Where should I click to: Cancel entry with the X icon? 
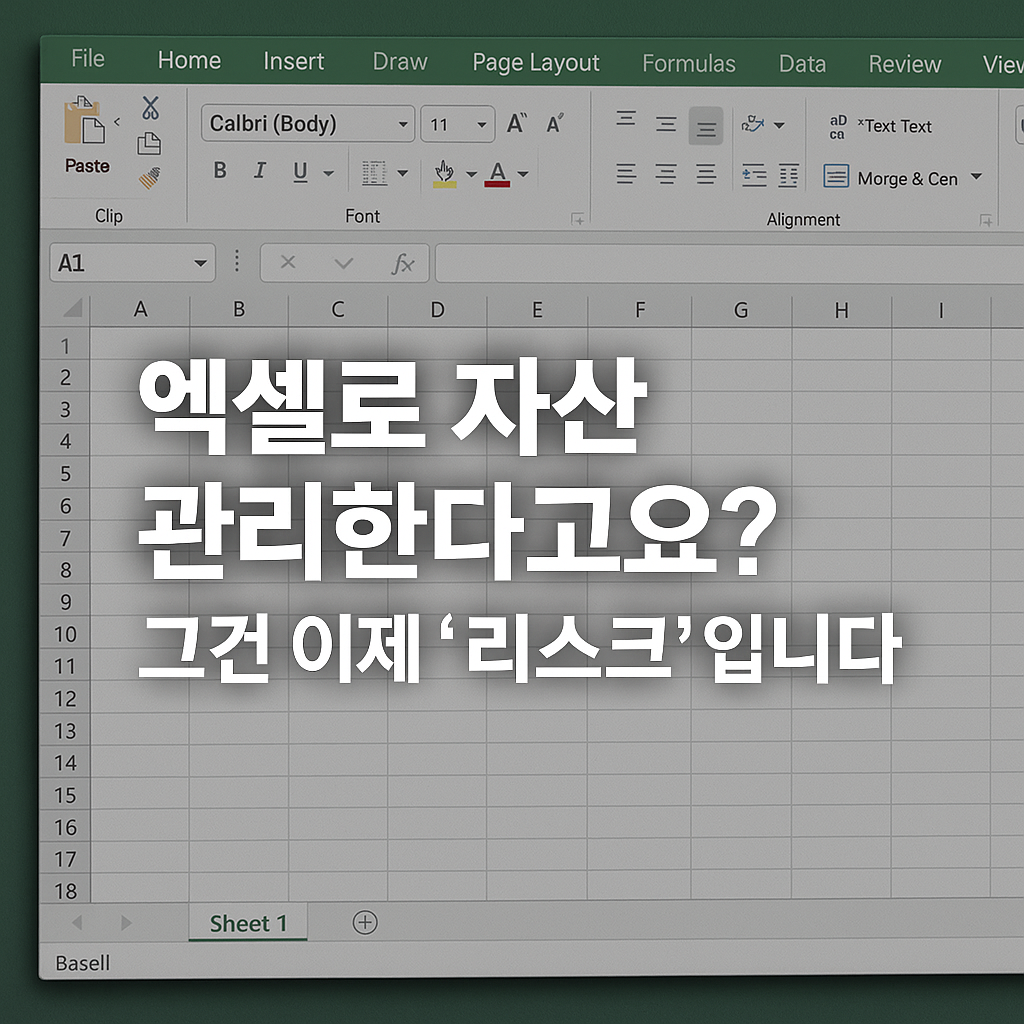[288, 263]
